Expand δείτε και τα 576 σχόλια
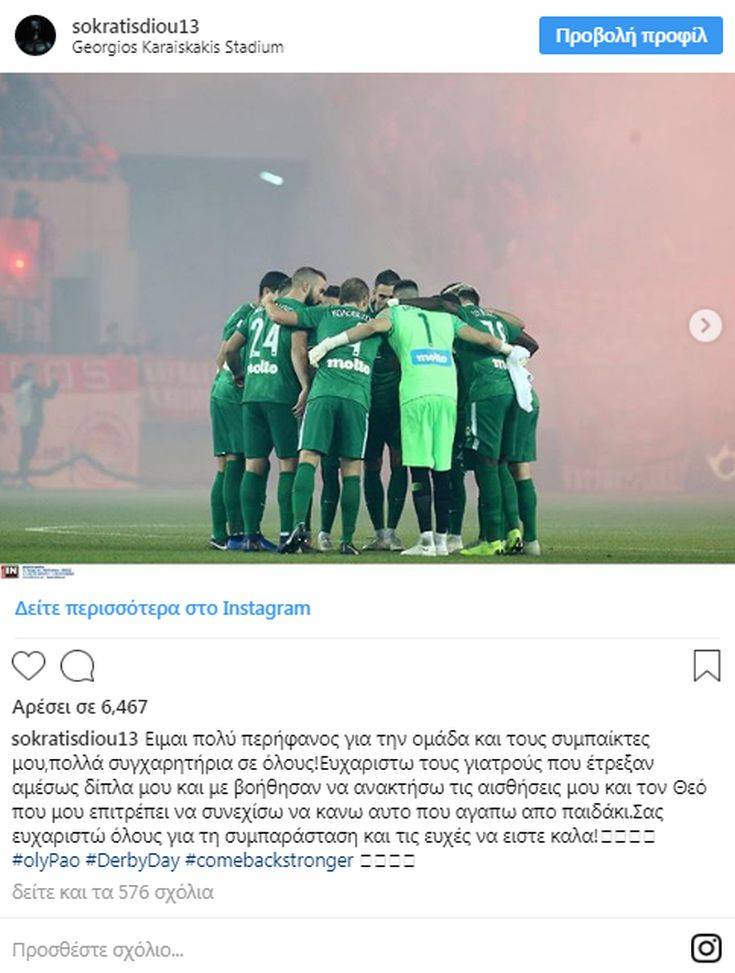The image size is (735, 973). click(x=113, y=892)
